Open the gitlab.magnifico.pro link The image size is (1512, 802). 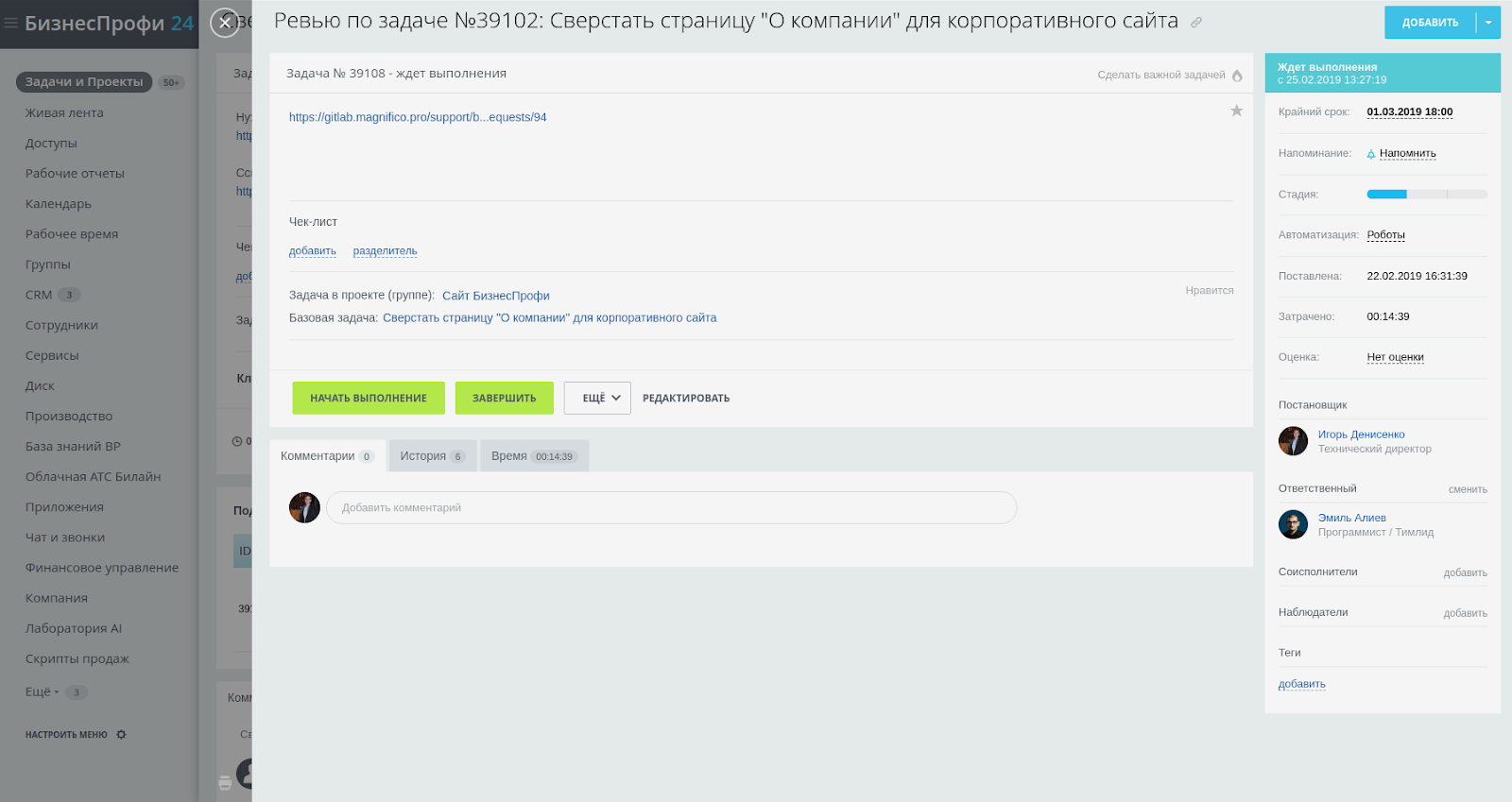pos(418,117)
